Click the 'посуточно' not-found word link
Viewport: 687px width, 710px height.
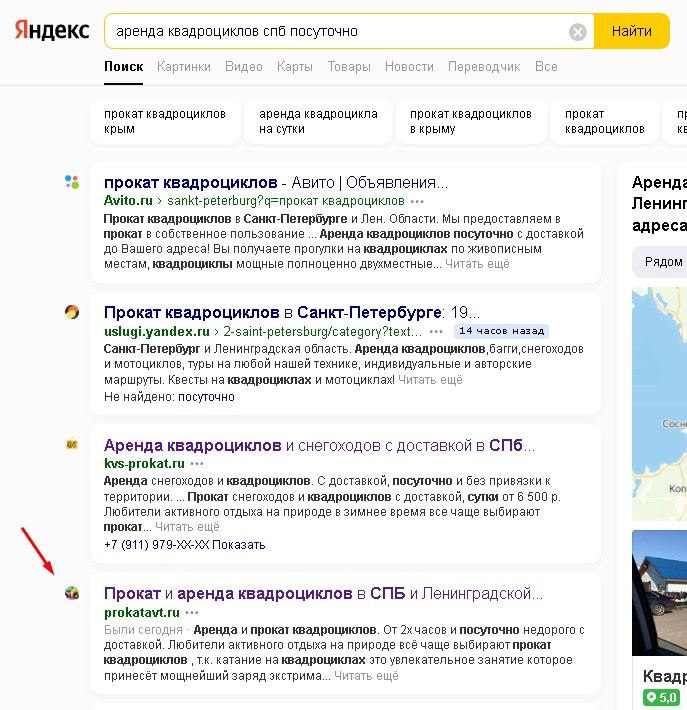point(207,397)
